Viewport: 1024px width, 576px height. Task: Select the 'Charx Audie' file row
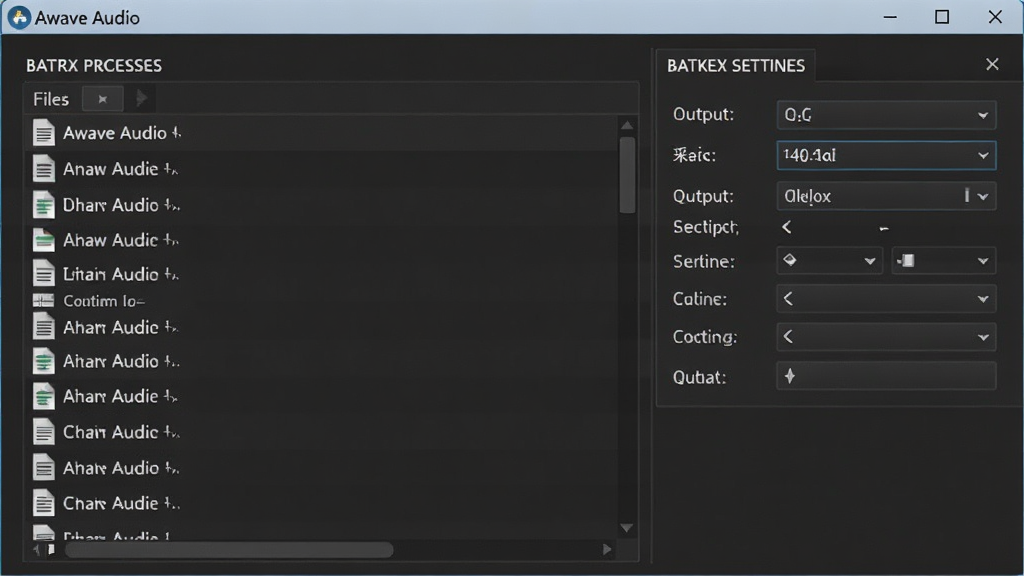click(x=323, y=504)
